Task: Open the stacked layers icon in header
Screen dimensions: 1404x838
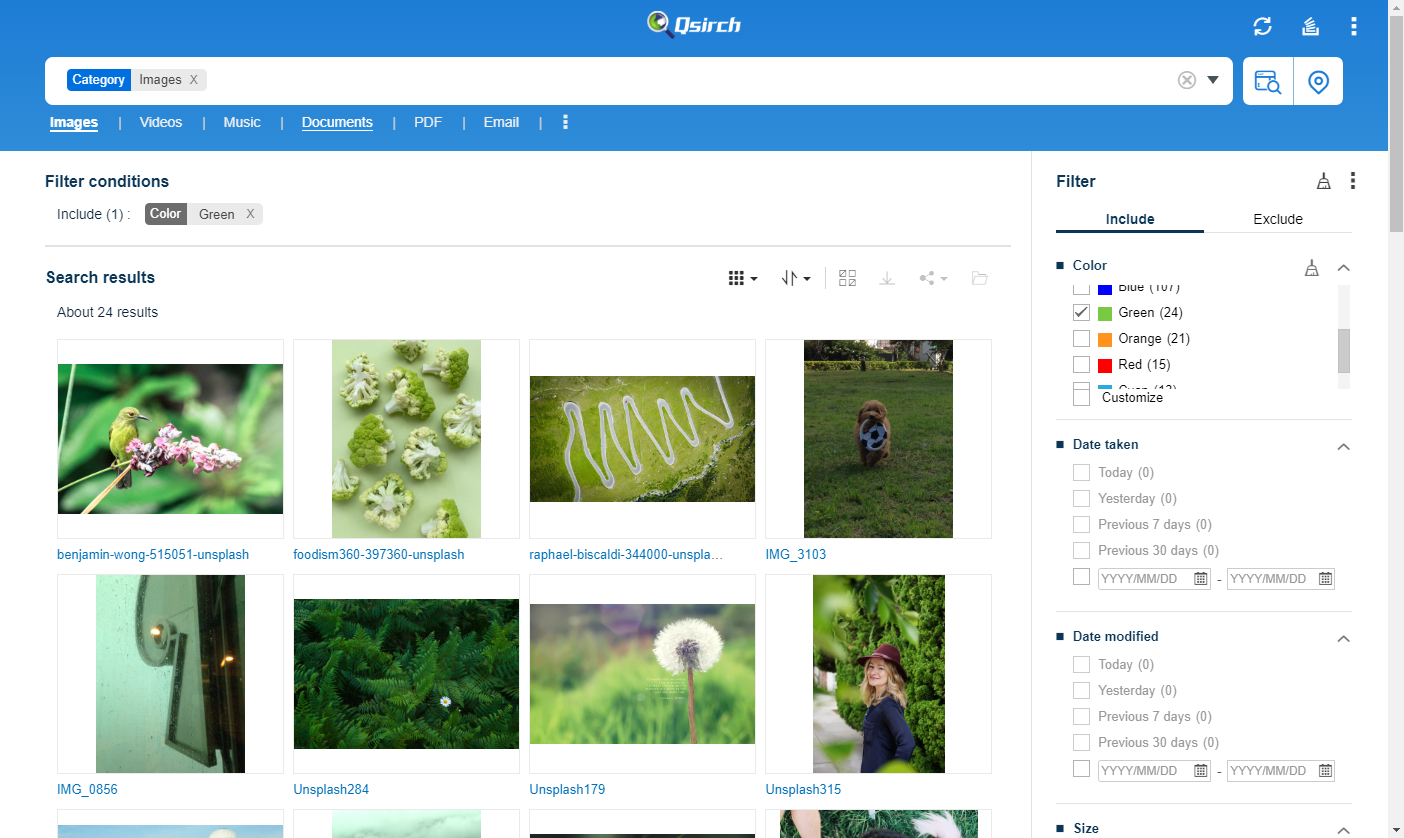Action: pos(1311,26)
